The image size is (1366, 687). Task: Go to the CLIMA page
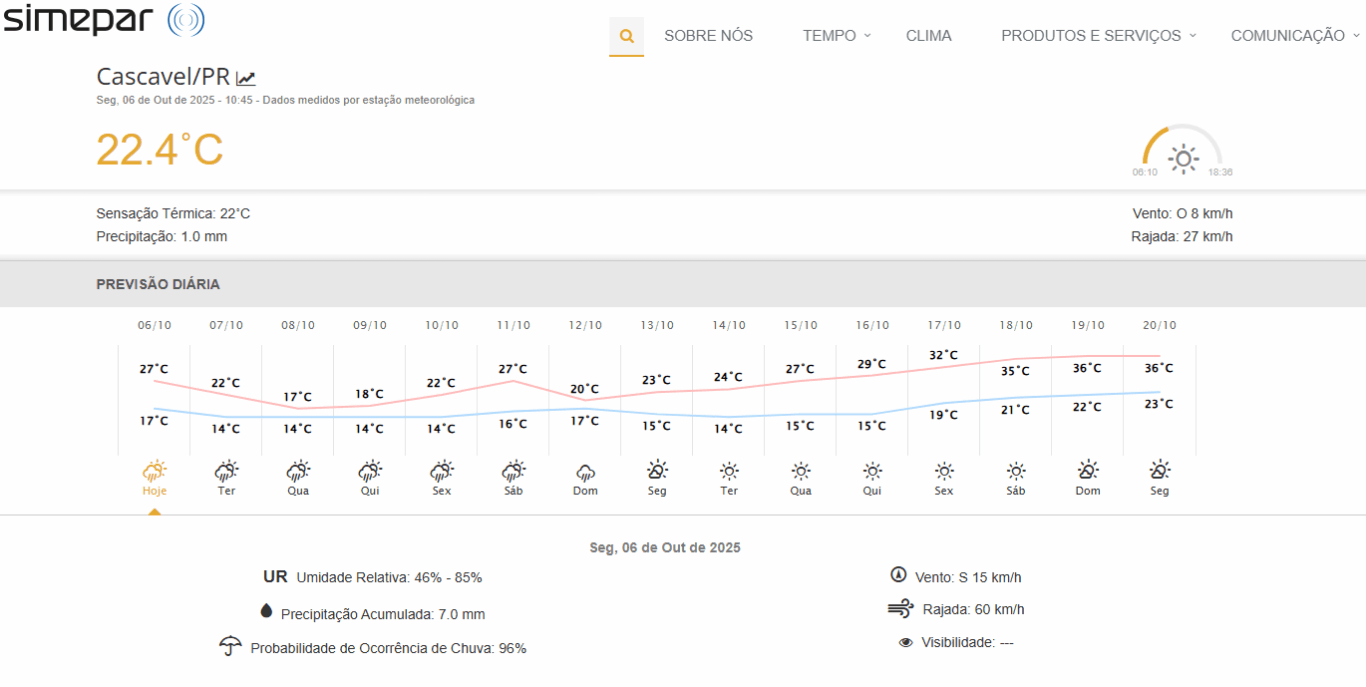(928, 36)
